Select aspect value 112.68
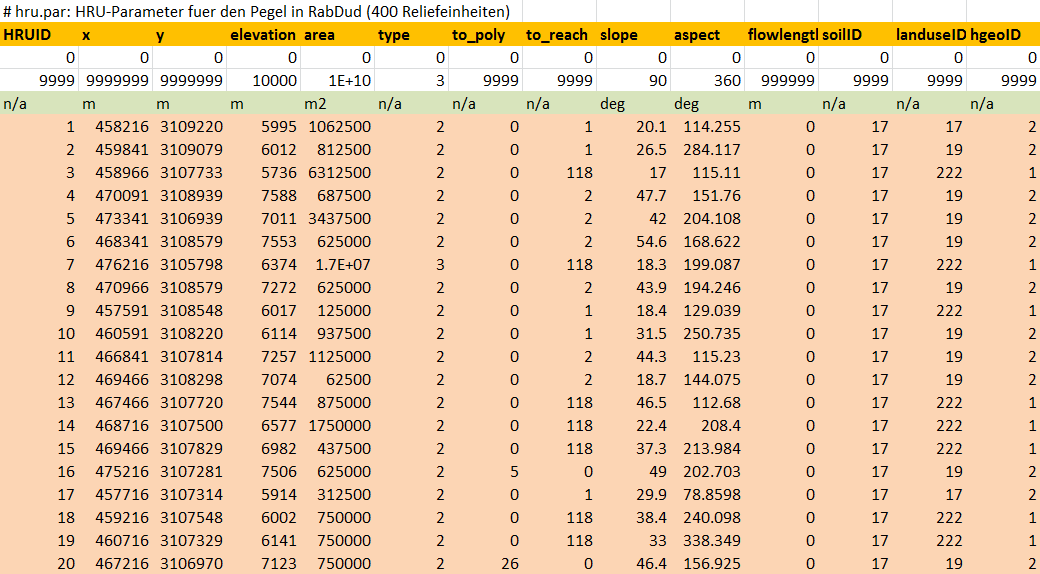 coord(708,403)
